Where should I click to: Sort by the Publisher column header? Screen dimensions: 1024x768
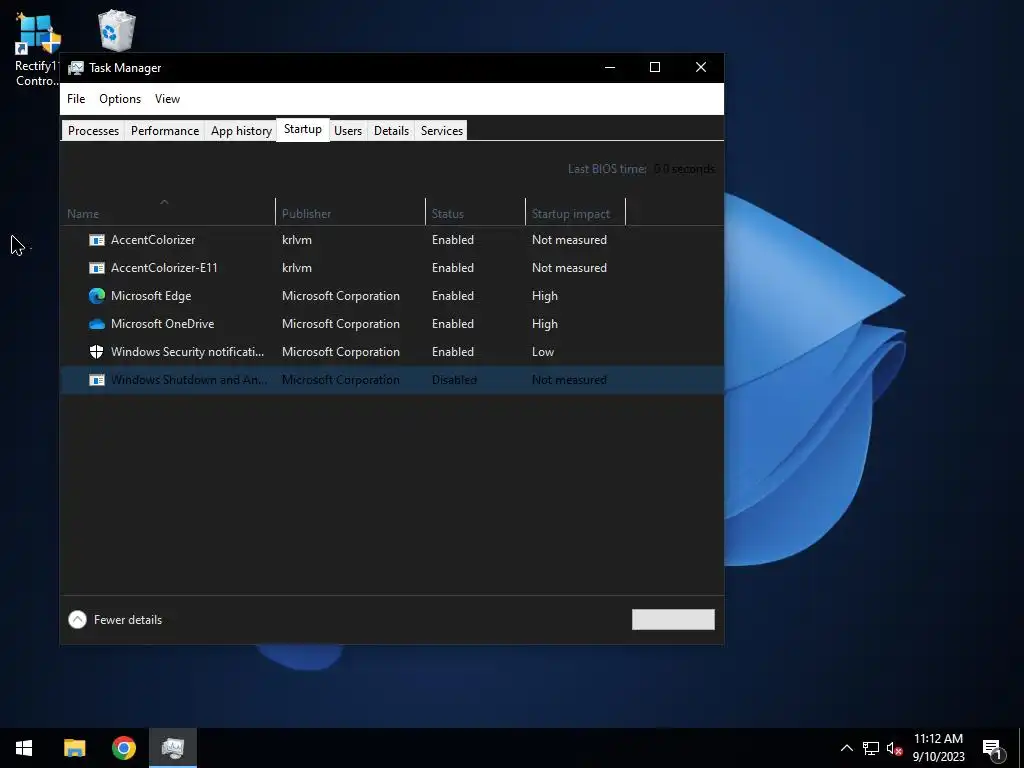(351, 212)
